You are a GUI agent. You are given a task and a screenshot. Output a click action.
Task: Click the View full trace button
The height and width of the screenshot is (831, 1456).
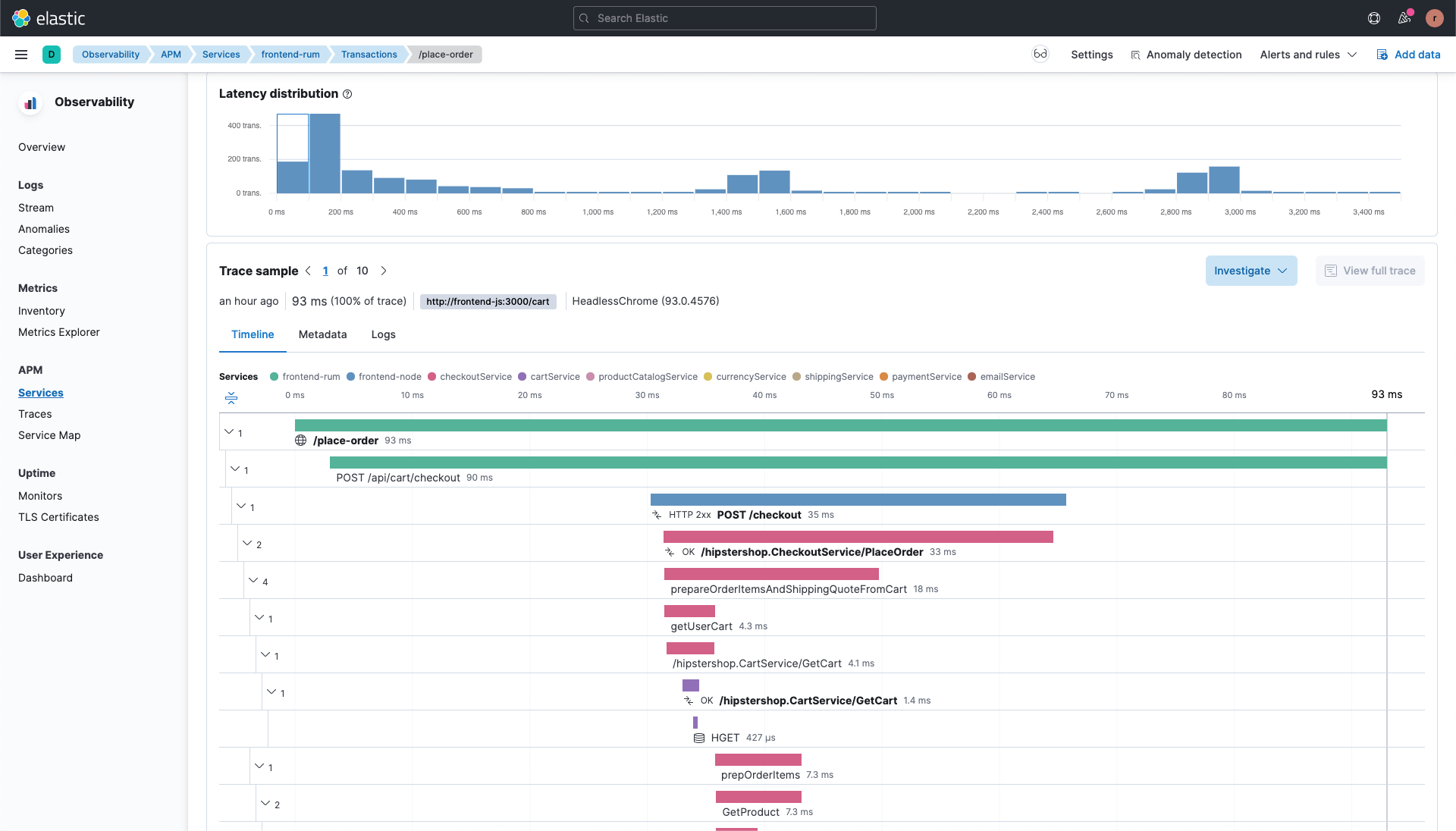click(x=1370, y=271)
